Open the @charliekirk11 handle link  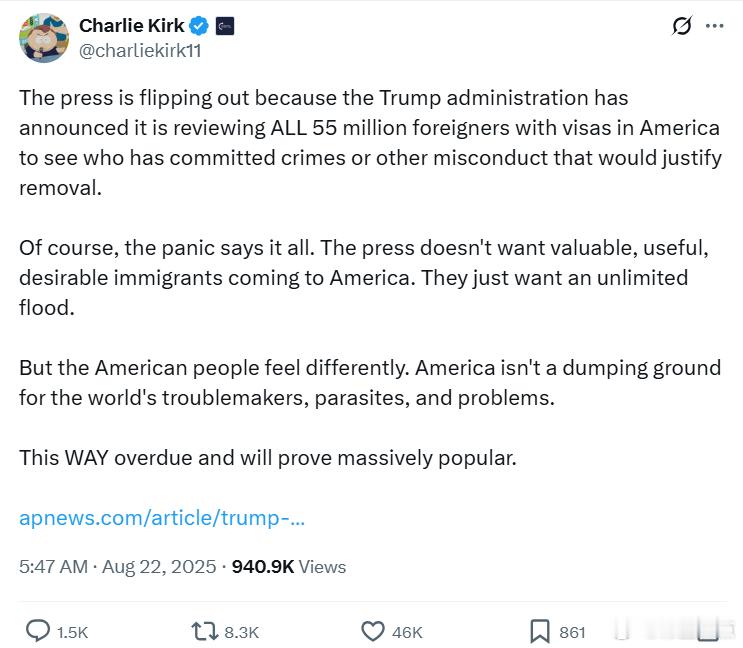[x=140, y=51]
